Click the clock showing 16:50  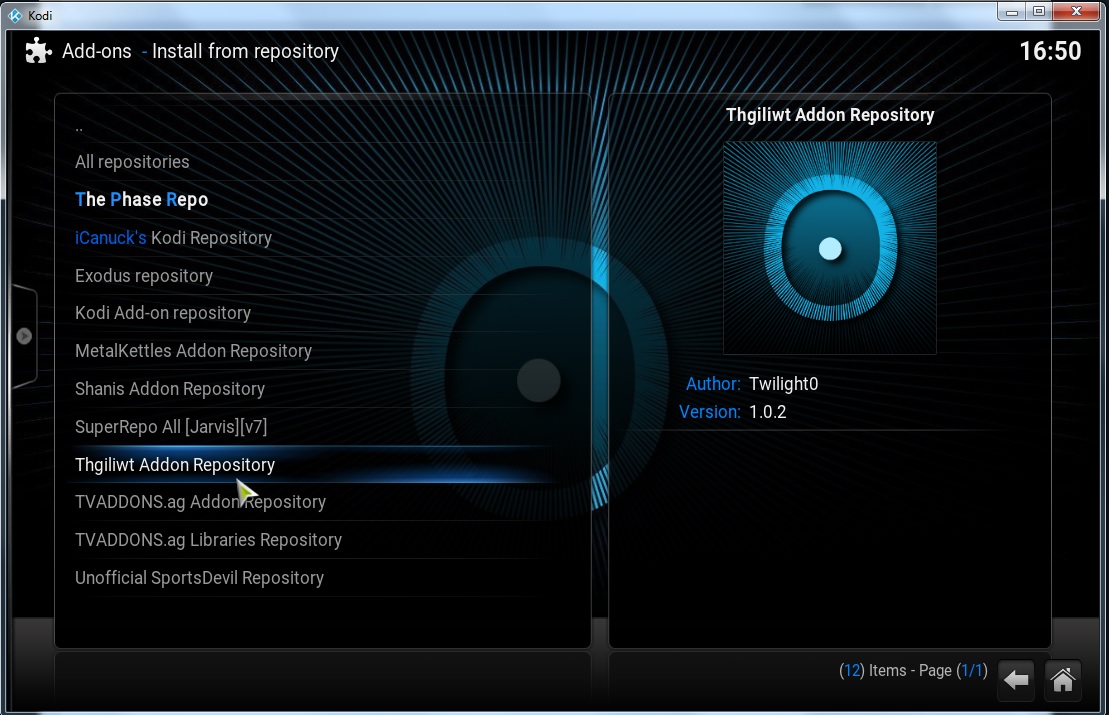coord(1050,51)
